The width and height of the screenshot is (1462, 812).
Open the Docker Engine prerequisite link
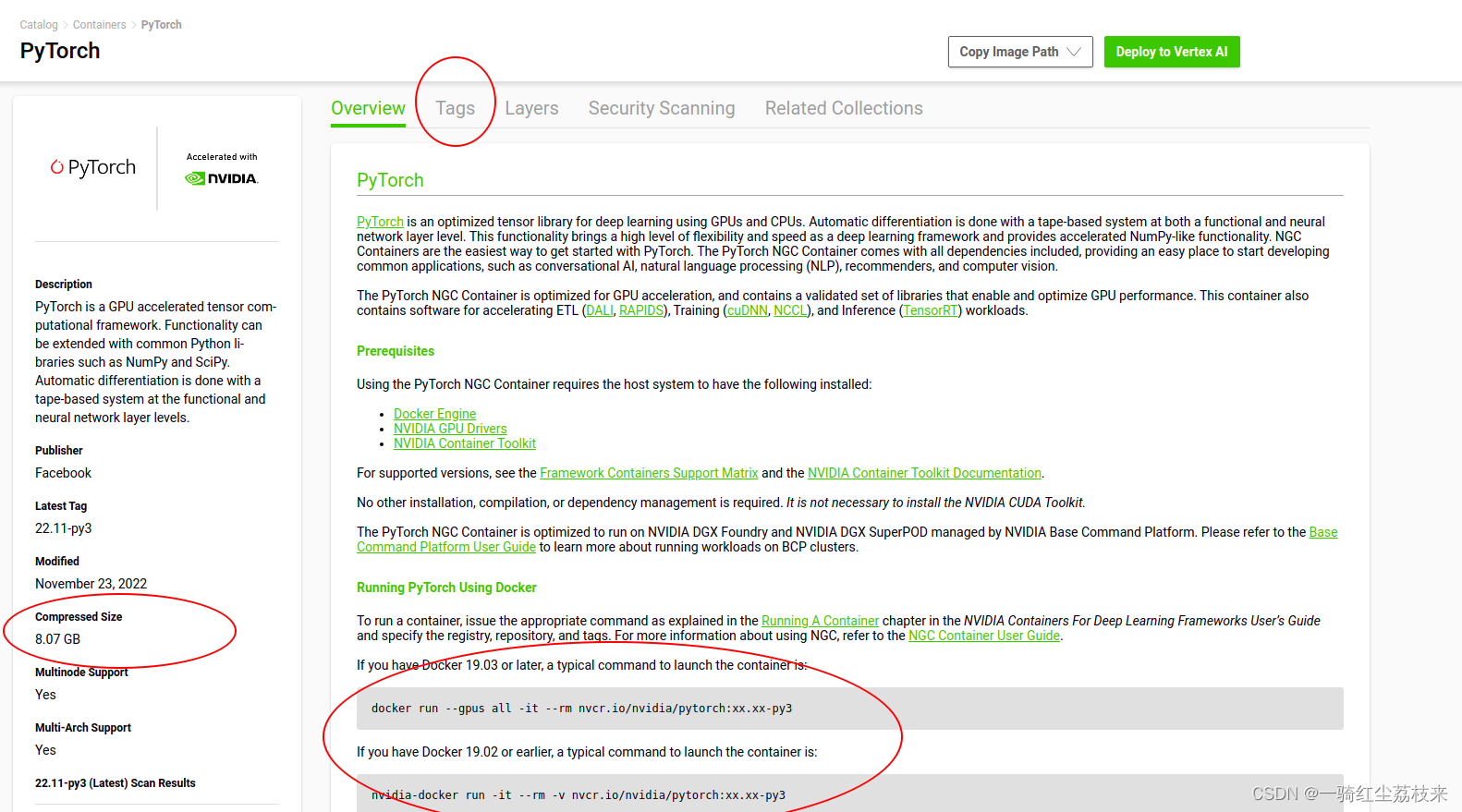point(434,414)
